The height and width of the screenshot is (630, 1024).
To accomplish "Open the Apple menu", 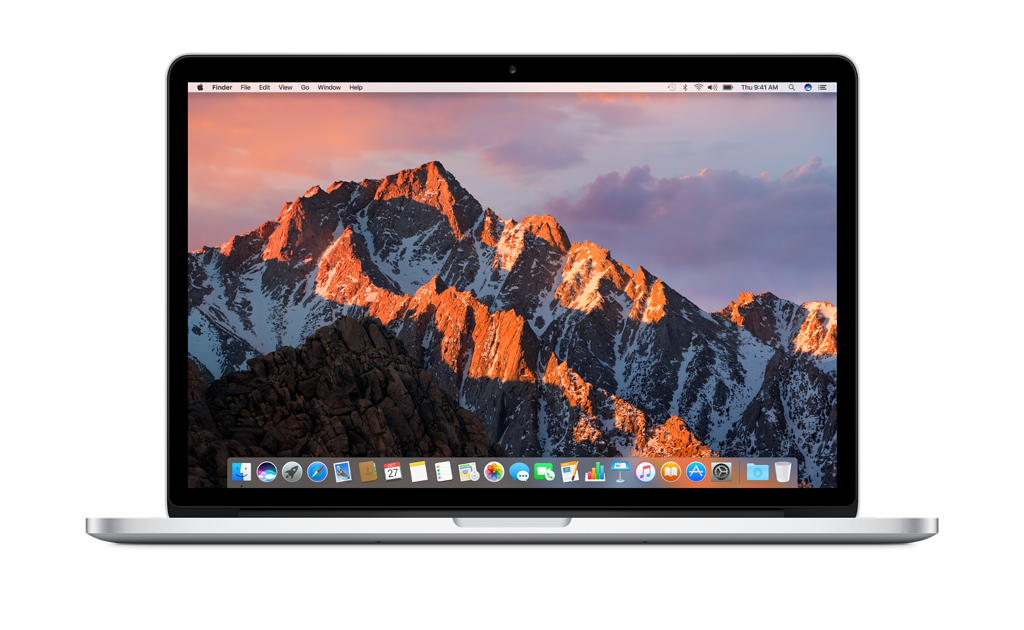I will click(200, 87).
